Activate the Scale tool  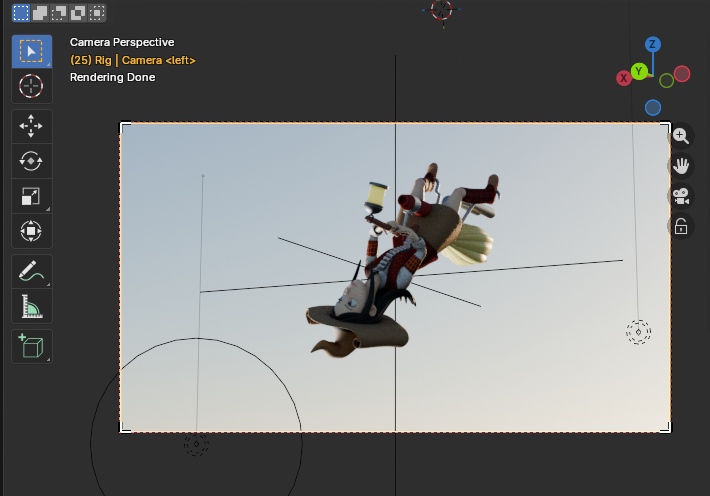pos(31,196)
